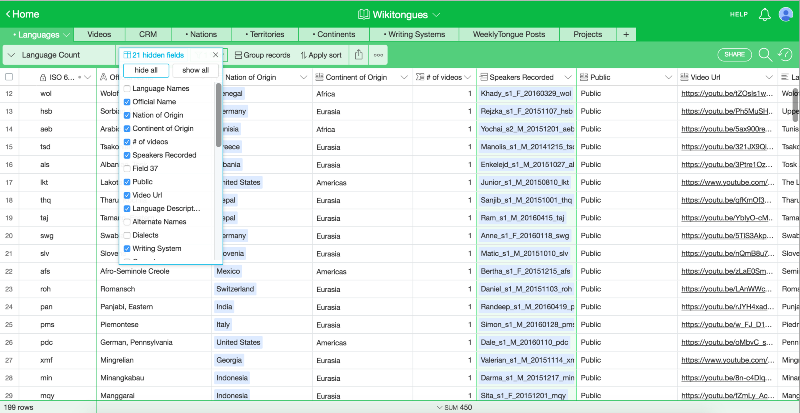This screenshot has width=800, height=413.
Task: Open Speakers Recorded column menu arrow
Action: pos(568,78)
